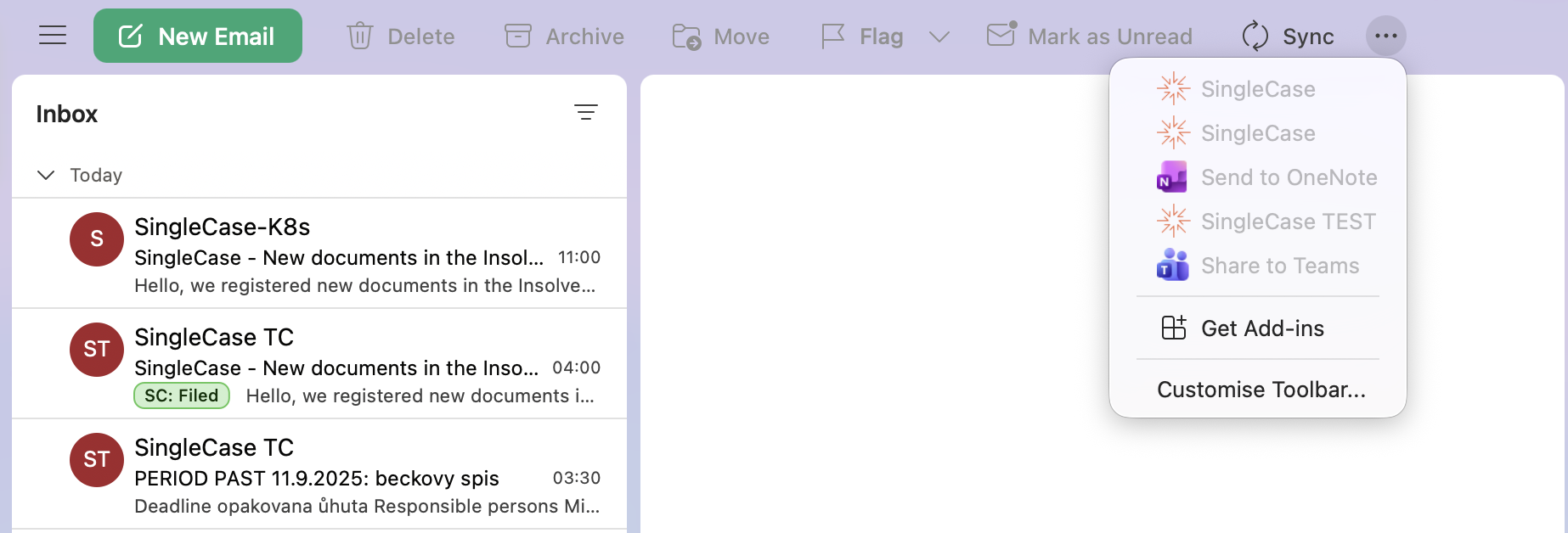
Task: Click the Delete button label
Action: tap(421, 36)
